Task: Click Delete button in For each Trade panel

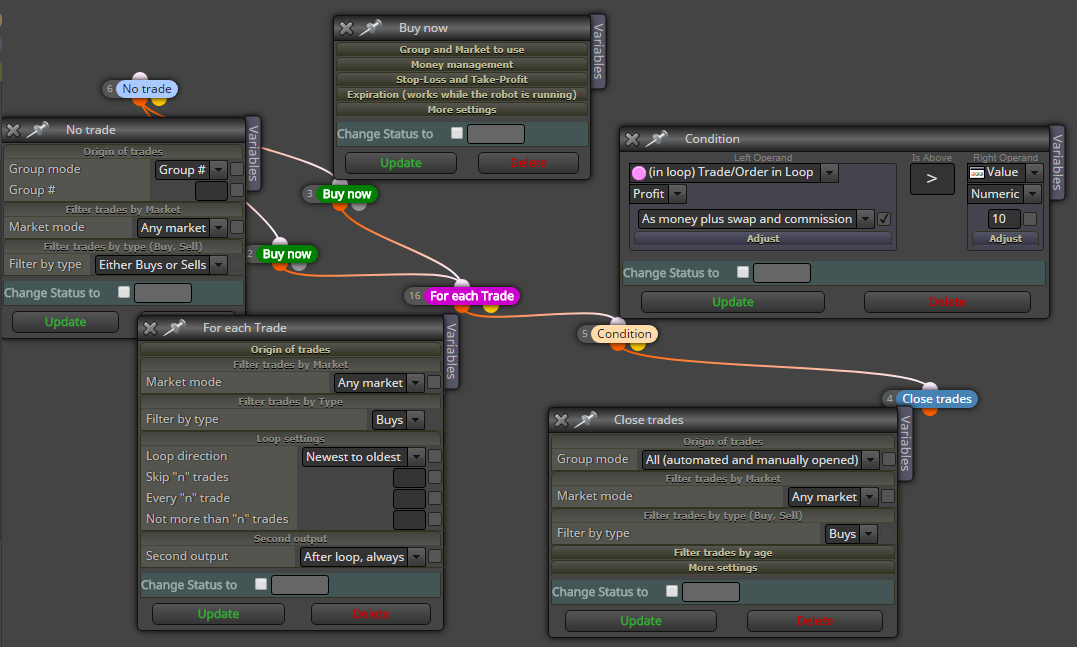Action: pyautogui.click(x=370, y=614)
